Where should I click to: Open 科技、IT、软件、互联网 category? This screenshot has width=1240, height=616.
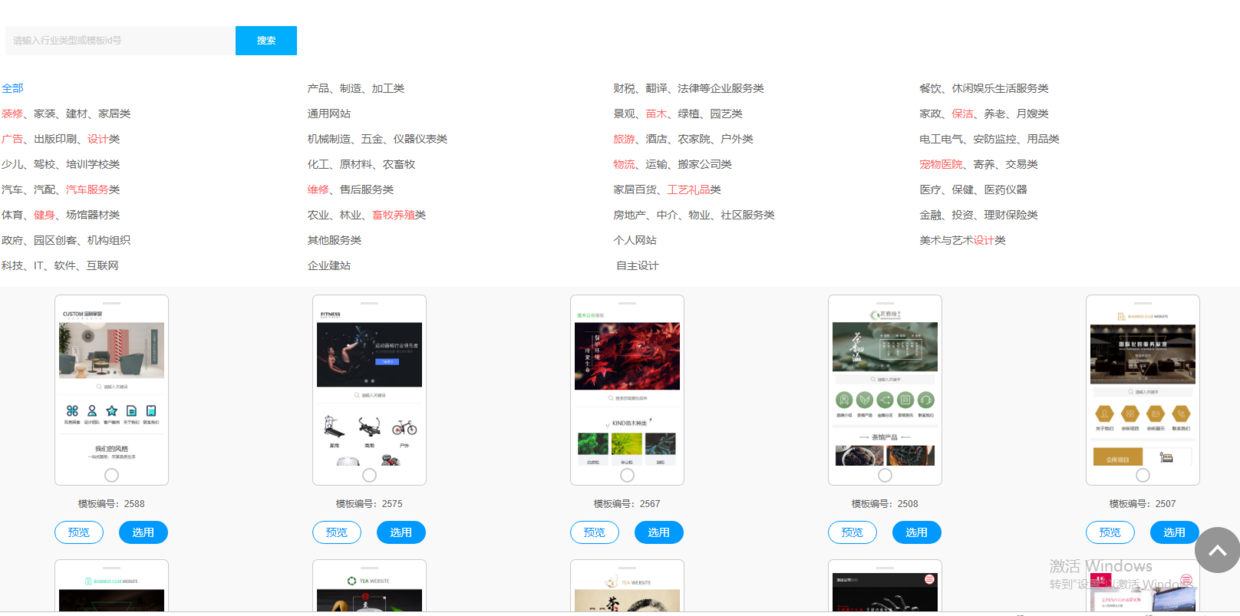(60, 265)
